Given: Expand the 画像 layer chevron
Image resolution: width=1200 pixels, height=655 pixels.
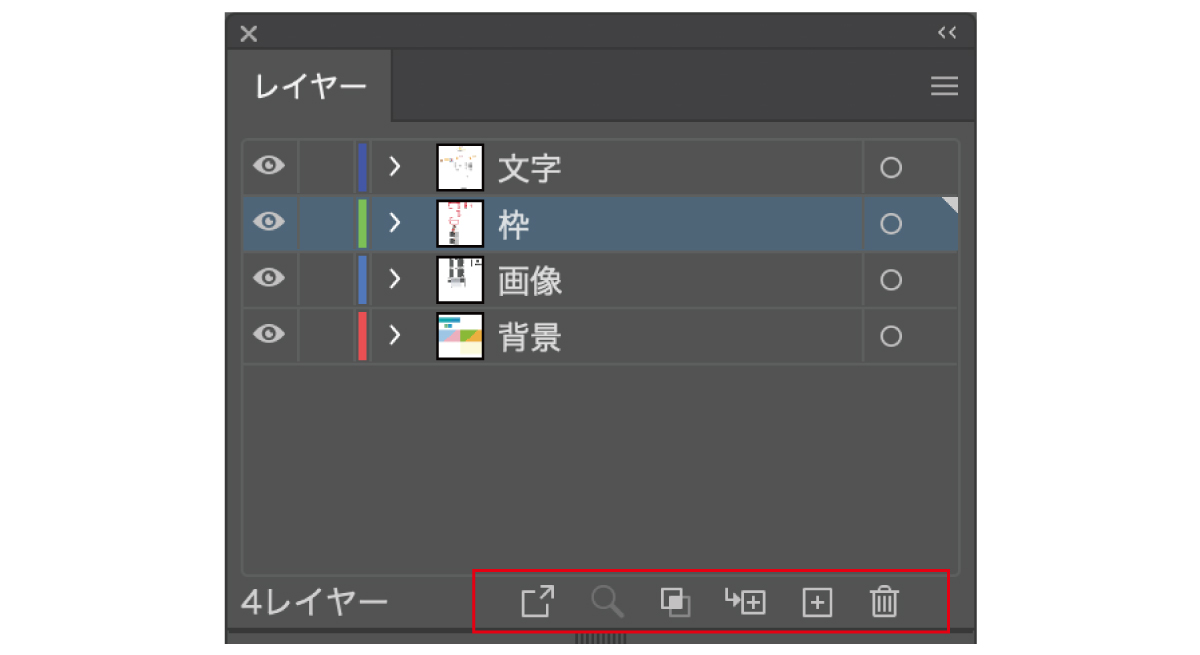Looking at the screenshot, I should pyautogui.click(x=395, y=280).
